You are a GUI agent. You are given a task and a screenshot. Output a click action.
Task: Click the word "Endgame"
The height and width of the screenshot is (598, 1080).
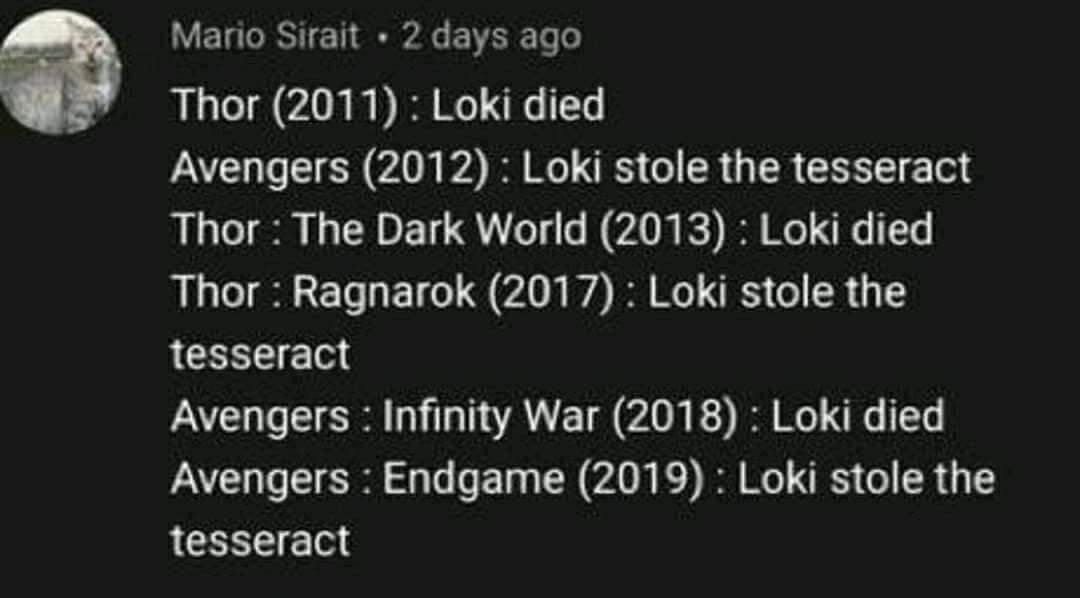(474, 479)
